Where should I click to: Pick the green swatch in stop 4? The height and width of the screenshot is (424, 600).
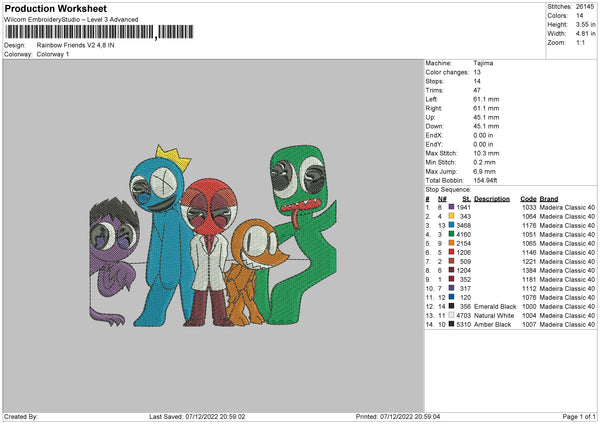(x=451, y=234)
